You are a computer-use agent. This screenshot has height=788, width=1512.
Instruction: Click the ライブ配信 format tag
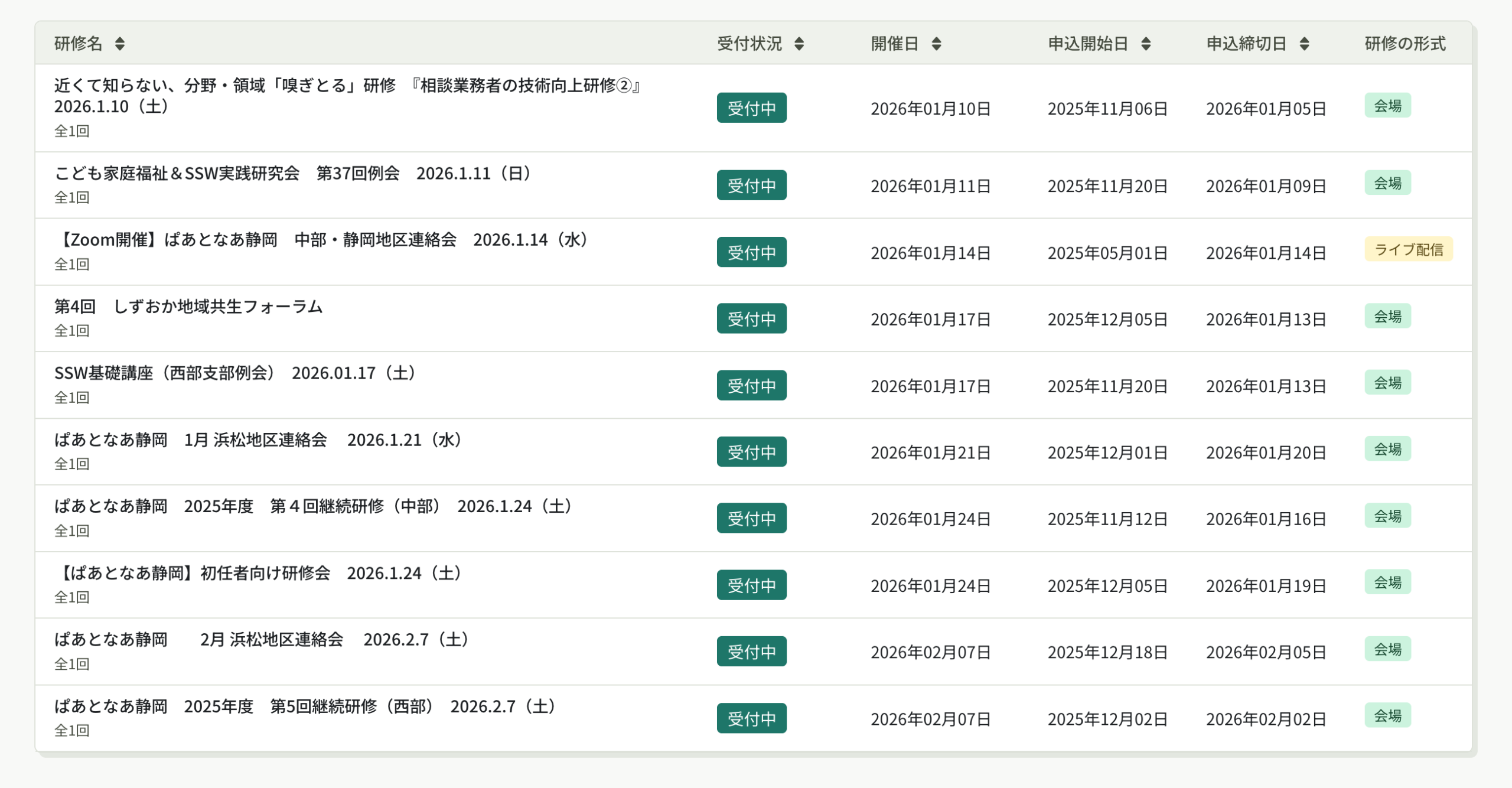click(1408, 250)
